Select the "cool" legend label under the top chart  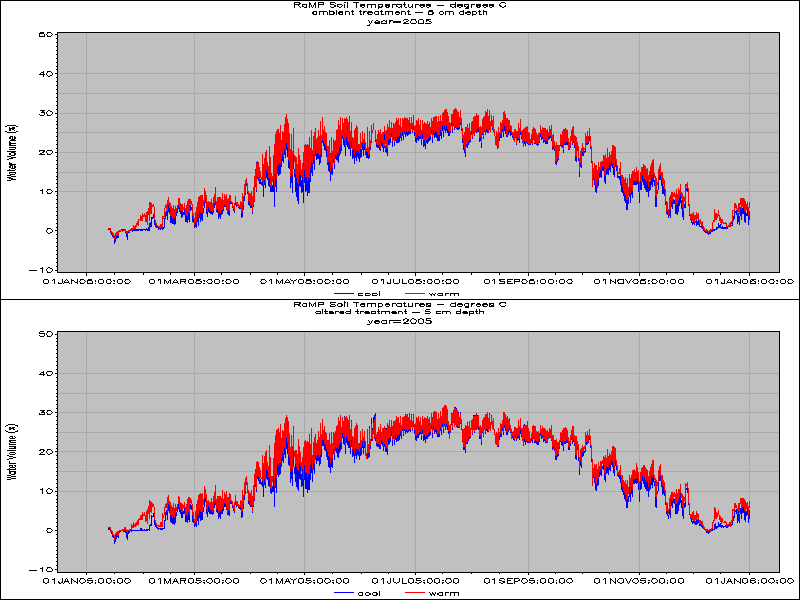point(369,294)
